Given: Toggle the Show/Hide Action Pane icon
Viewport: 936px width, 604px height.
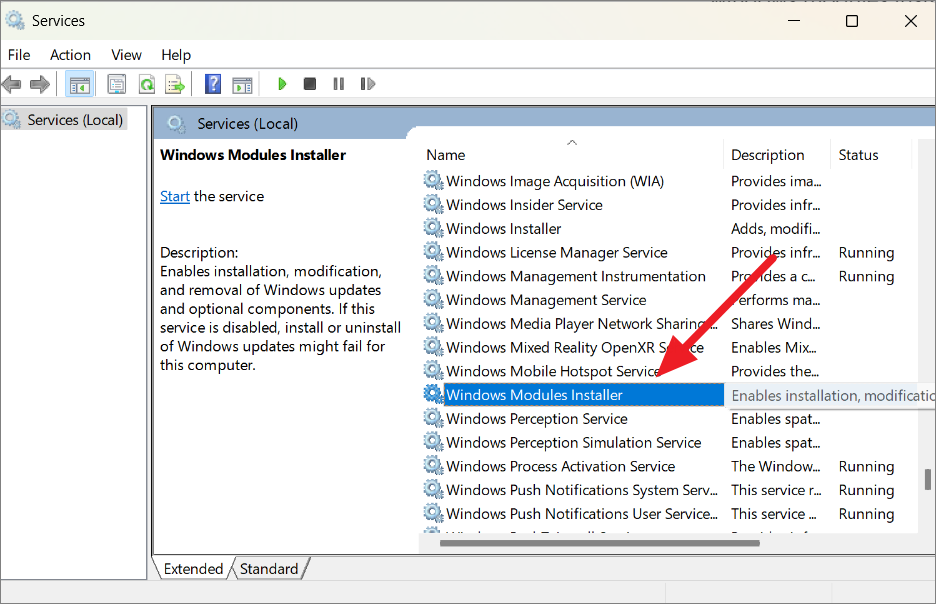Looking at the screenshot, I should point(242,85).
